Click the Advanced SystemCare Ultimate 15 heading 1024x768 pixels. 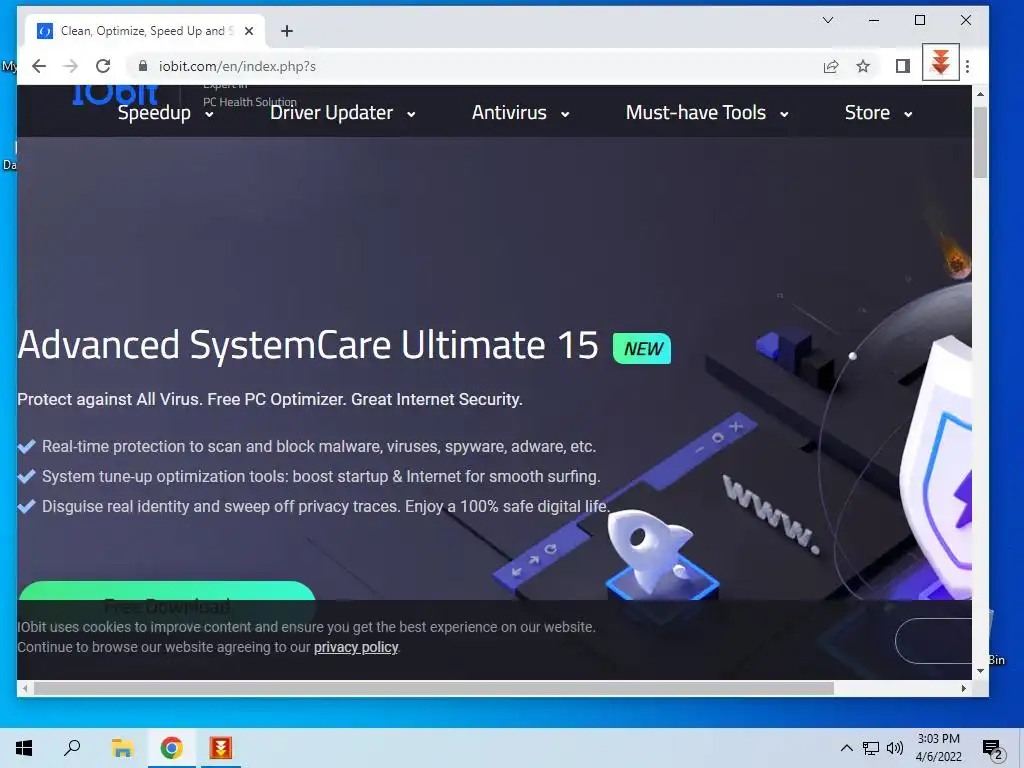[x=308, y=345]
